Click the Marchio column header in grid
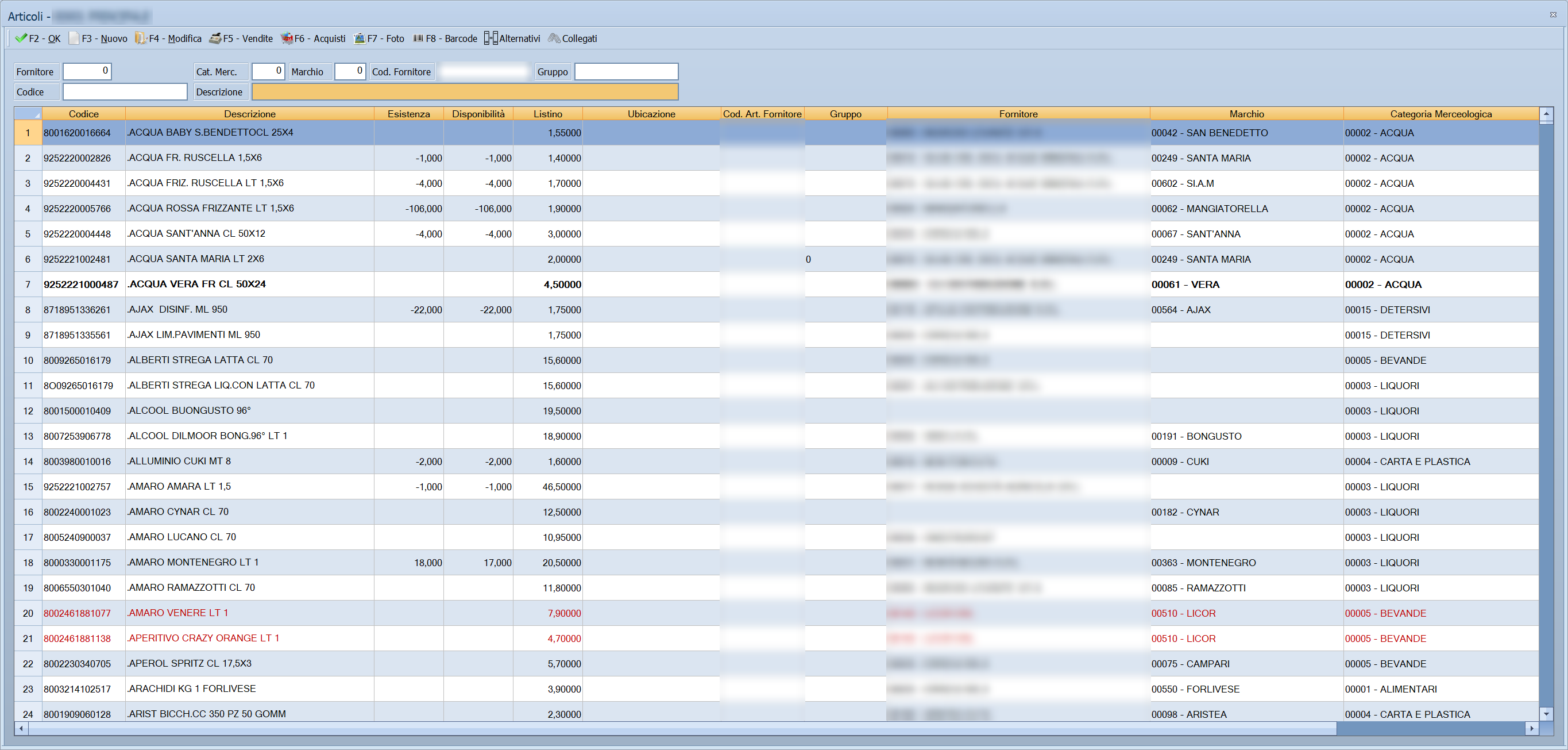Image resolution: width=1568 pixels, height=750 pixels. point(1246,114)
